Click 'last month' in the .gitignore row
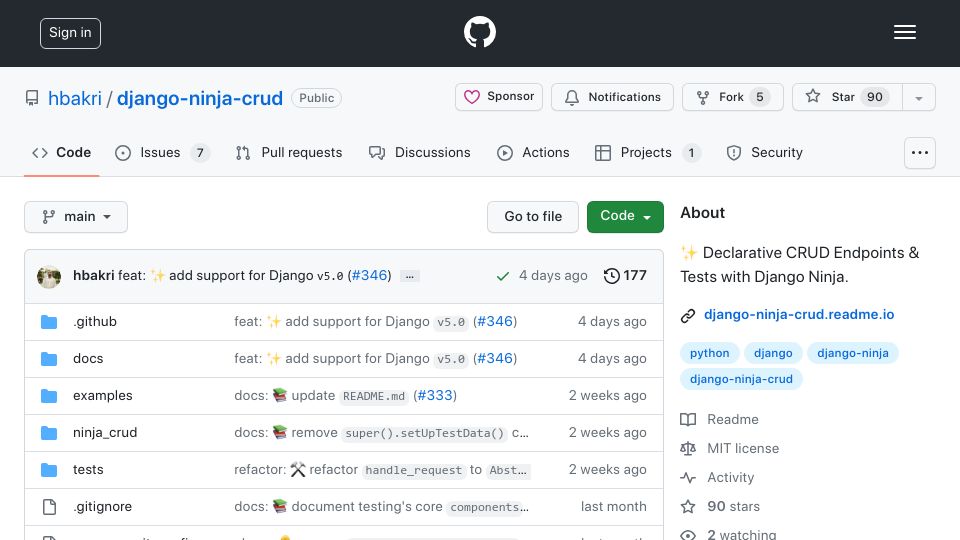The height and width of the screenshot is (540, 960). 613,506
